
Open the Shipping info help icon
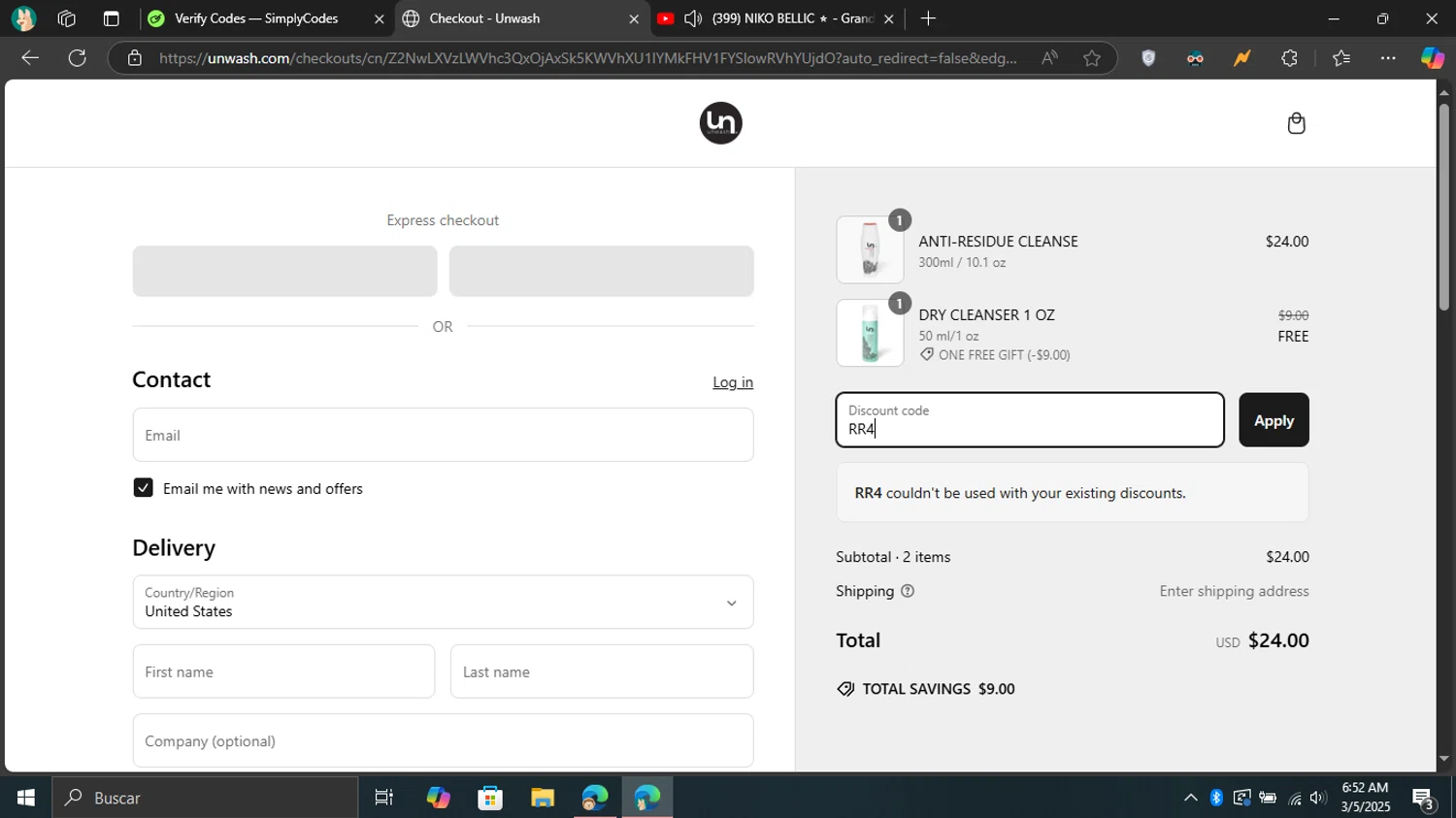(908, 591)
